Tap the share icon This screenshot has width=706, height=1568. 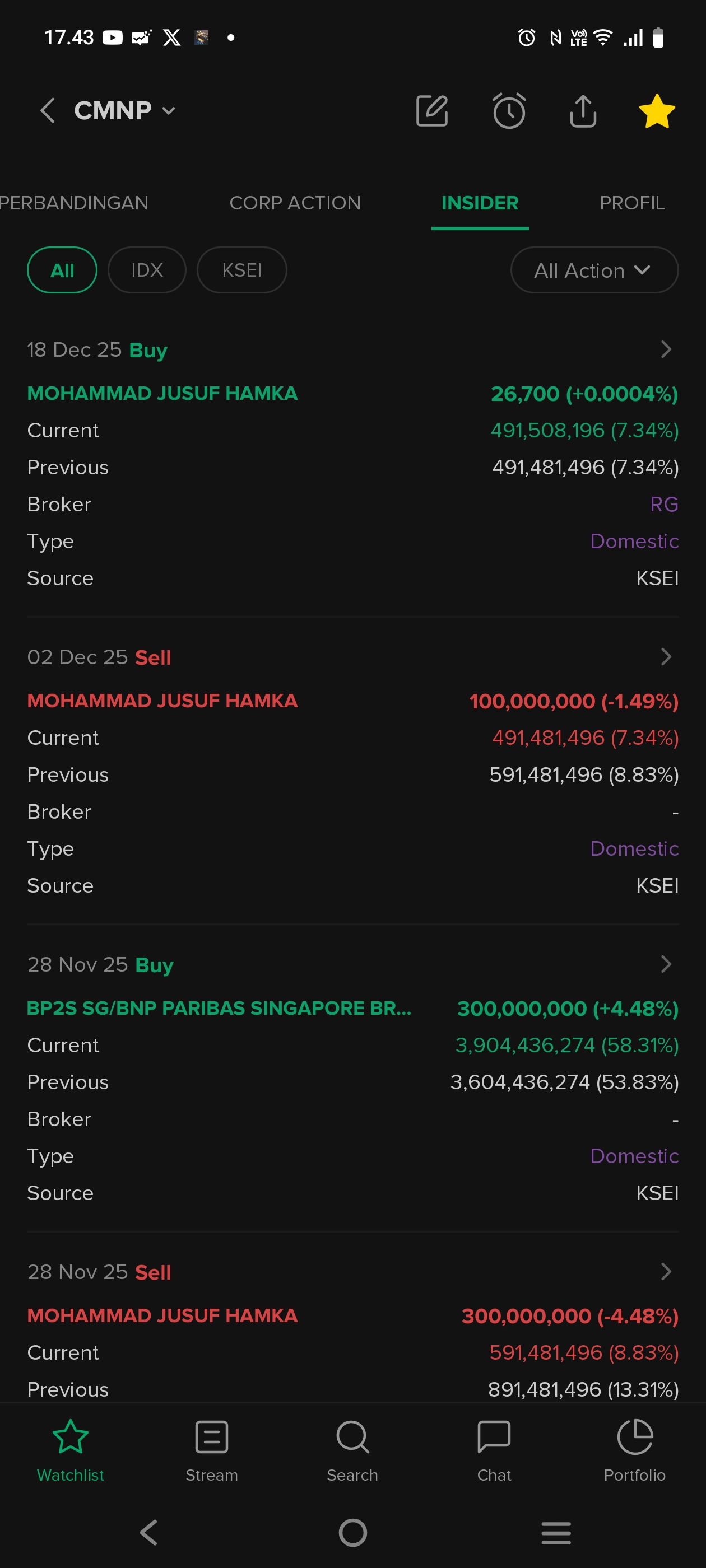click(583, 111)
